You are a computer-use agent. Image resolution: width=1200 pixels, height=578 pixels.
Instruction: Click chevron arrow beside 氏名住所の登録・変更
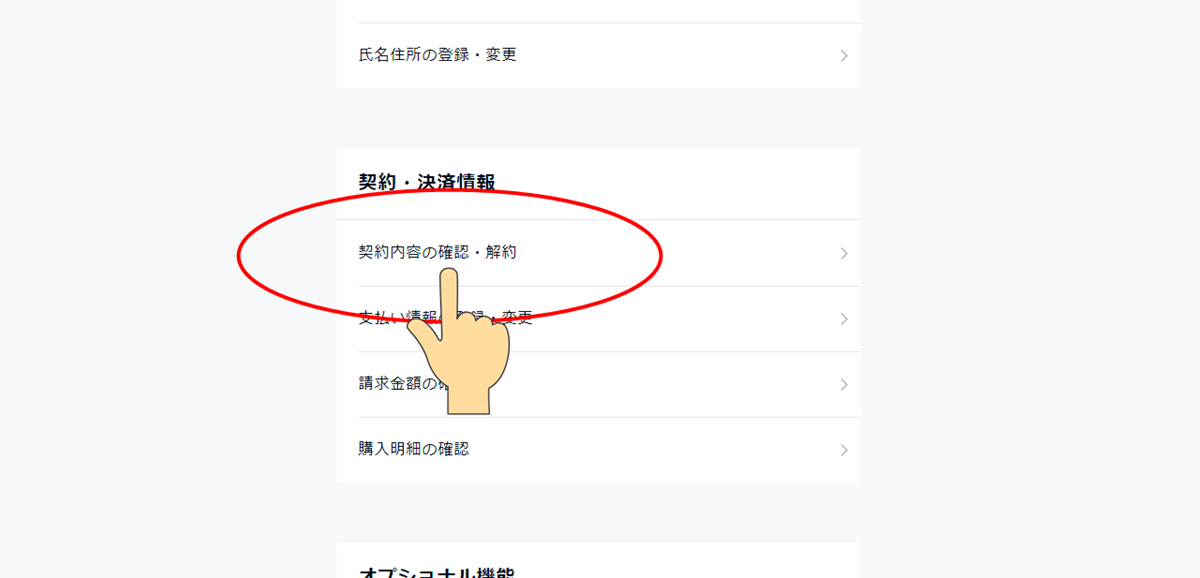[x=844, y=56]
